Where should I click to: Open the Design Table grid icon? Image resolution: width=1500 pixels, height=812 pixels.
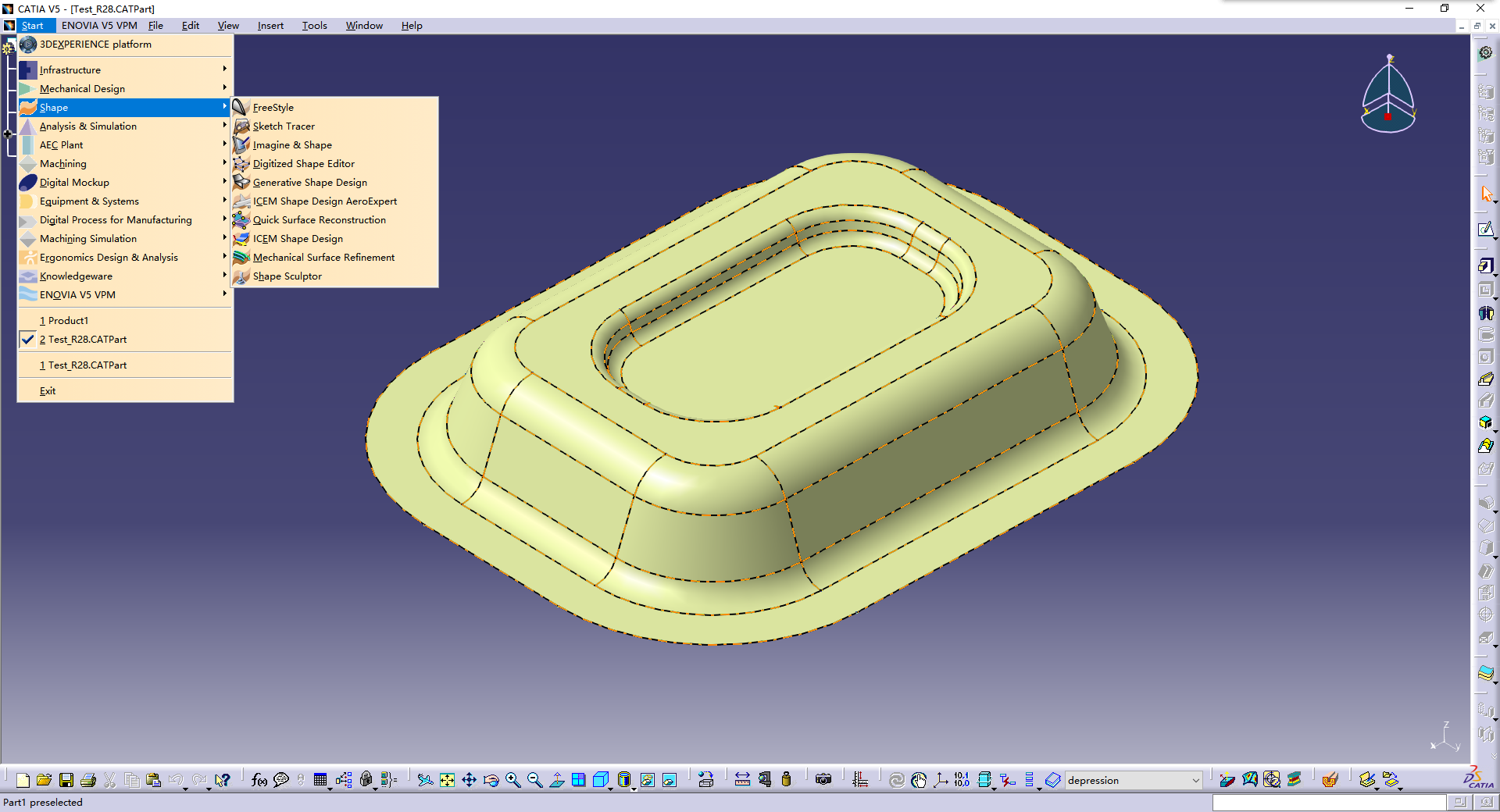tap(320, 780)
